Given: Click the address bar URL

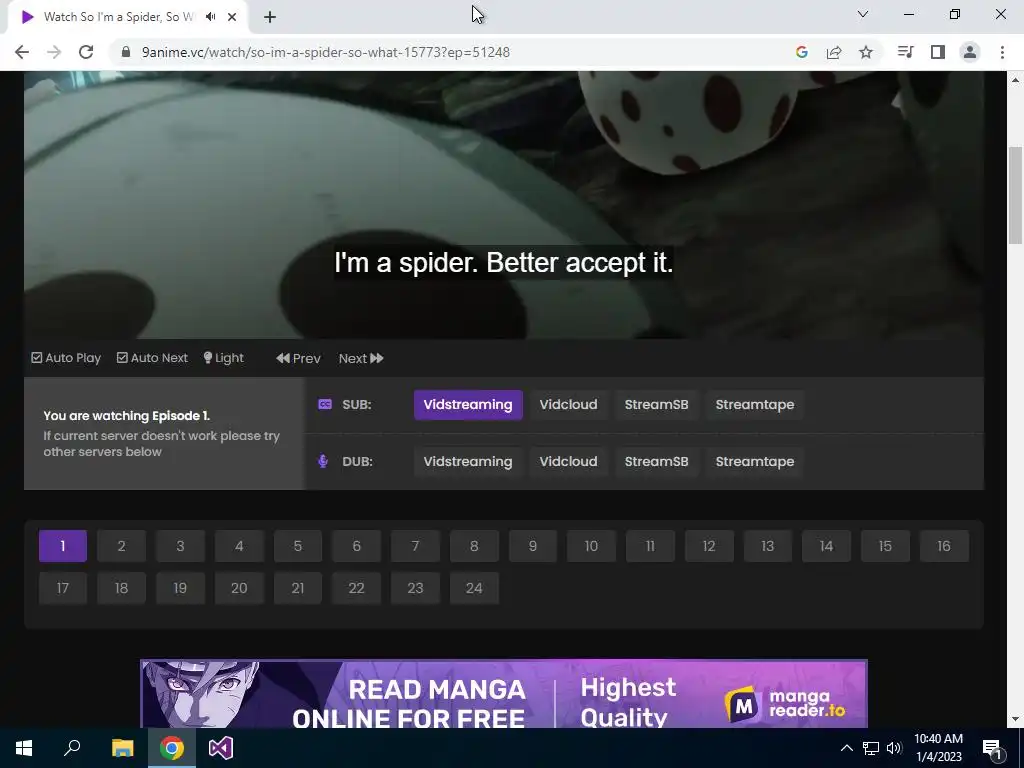Looking at the screenshot, I should coord(325,52).
